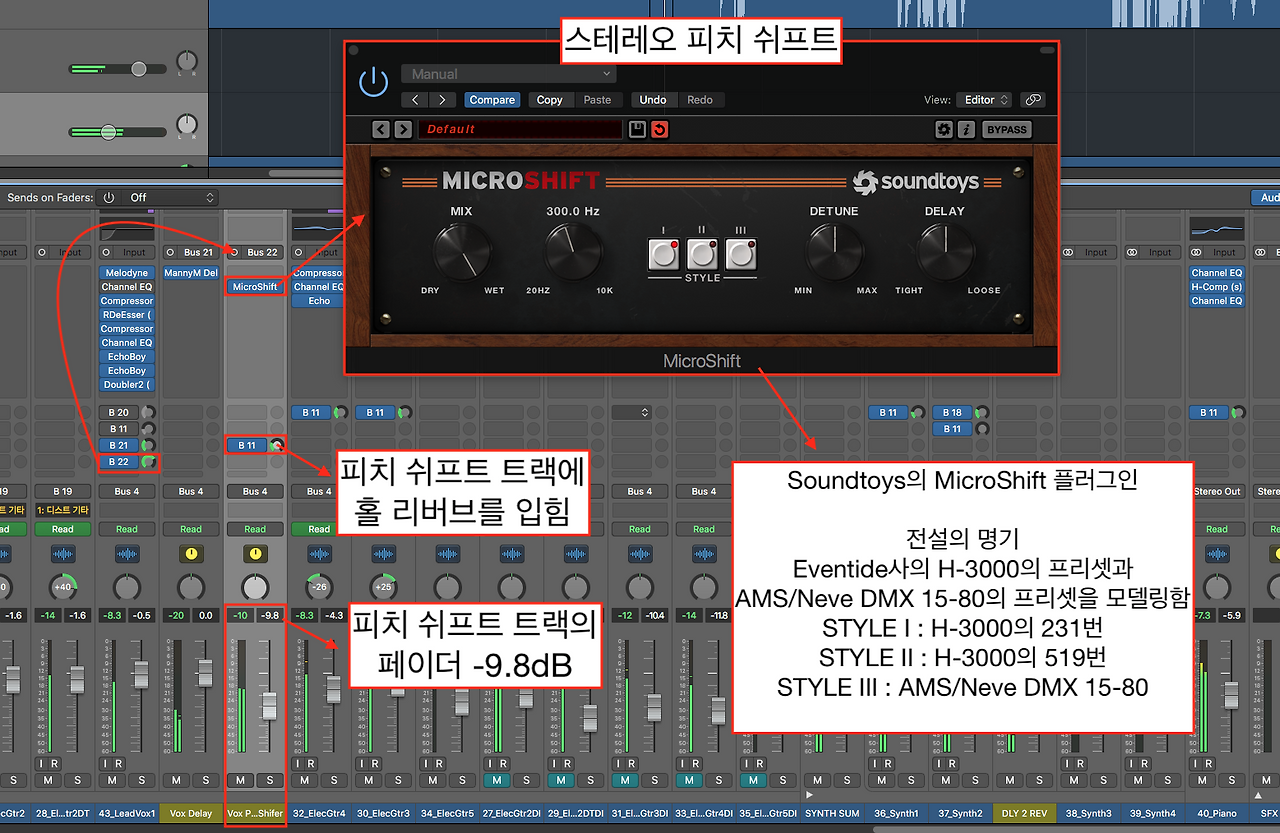Screen dimensions: 1280x833
Task: Open the Doubler2 plugin slot
Action: pos(127,385)
